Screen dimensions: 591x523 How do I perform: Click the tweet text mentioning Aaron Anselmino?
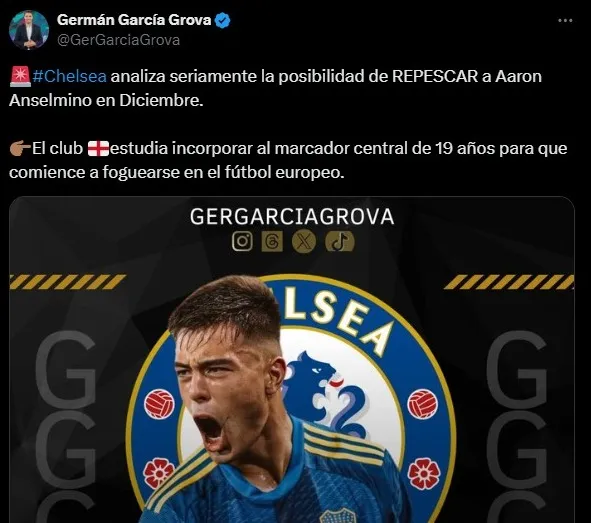click(275, 88)
